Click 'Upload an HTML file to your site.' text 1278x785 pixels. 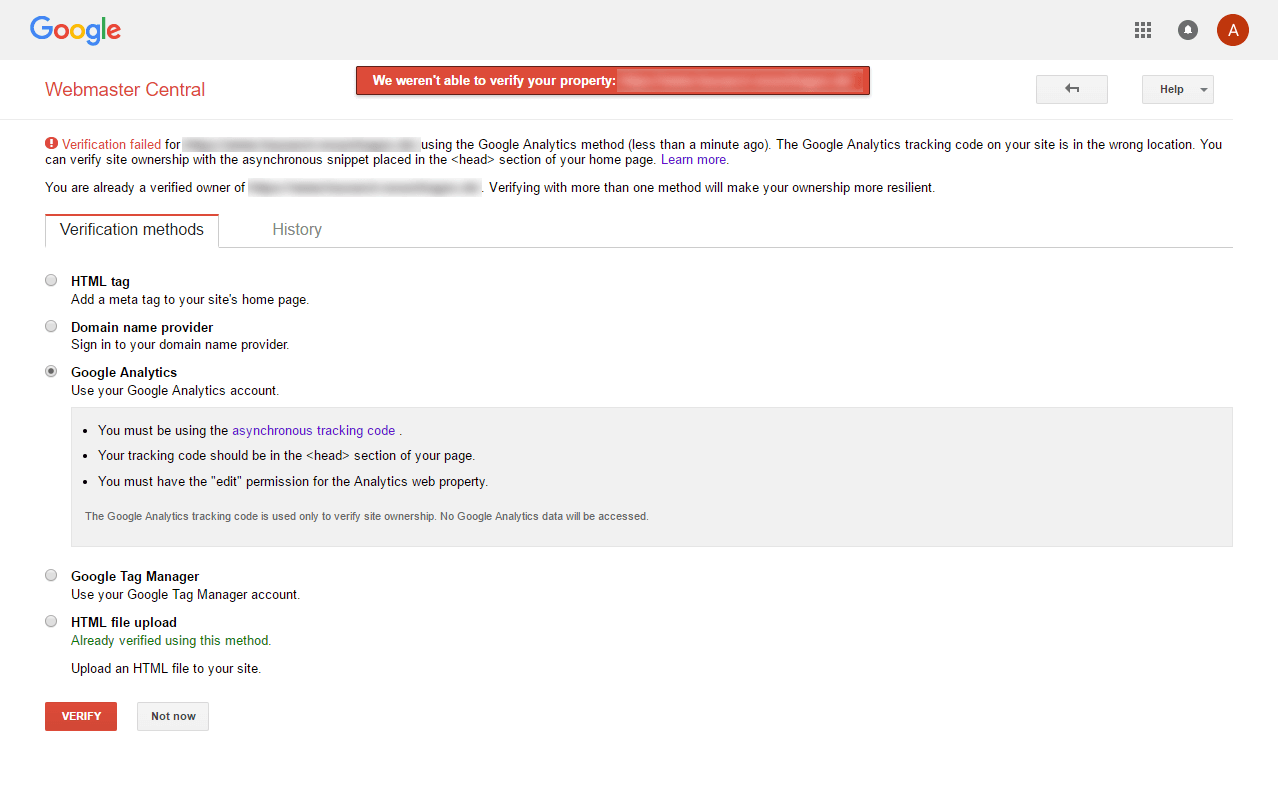click(166, 669)
